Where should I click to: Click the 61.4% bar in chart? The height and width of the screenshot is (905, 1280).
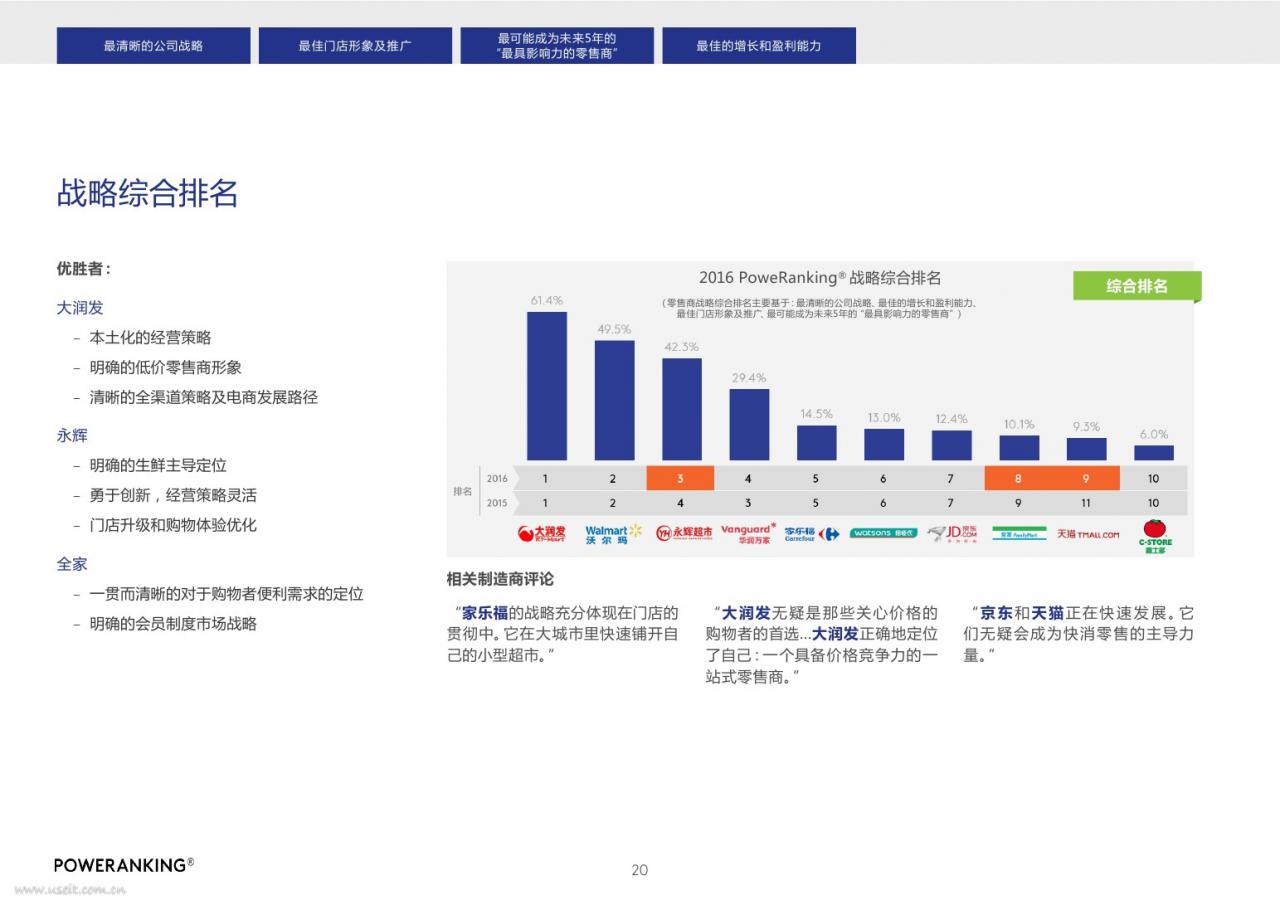(547, 386)
